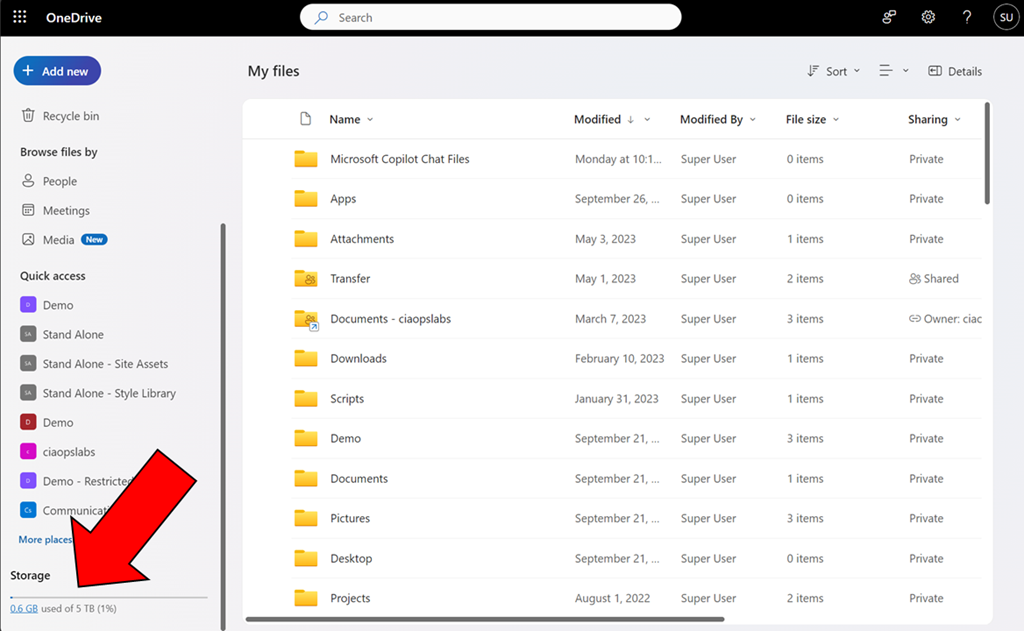Click the storage usage progress bar

pos(108,596)
